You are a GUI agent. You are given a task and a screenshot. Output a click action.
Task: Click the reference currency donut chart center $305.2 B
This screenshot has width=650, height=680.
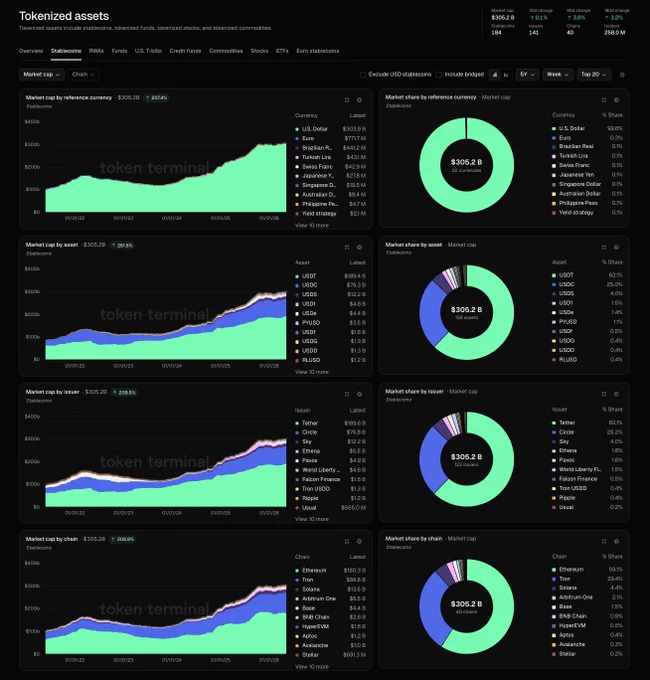tap(466, 162)
